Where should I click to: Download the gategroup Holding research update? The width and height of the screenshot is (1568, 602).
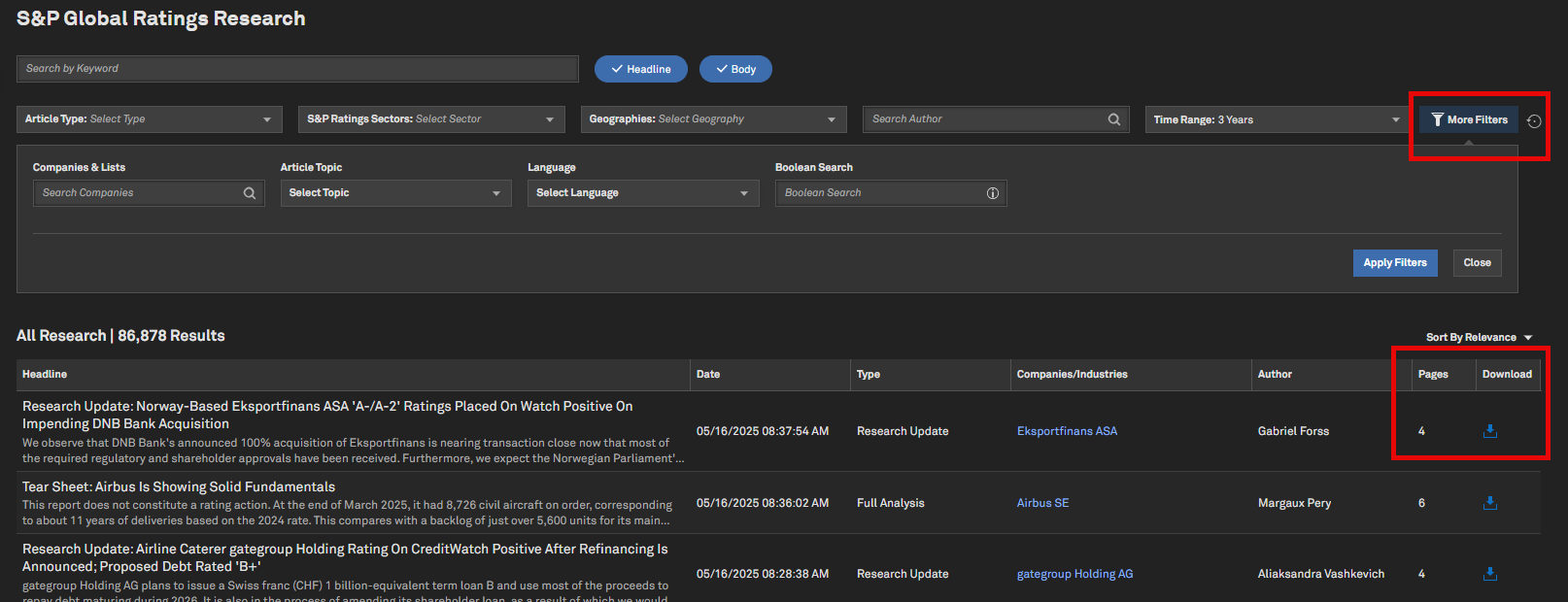1489,574
